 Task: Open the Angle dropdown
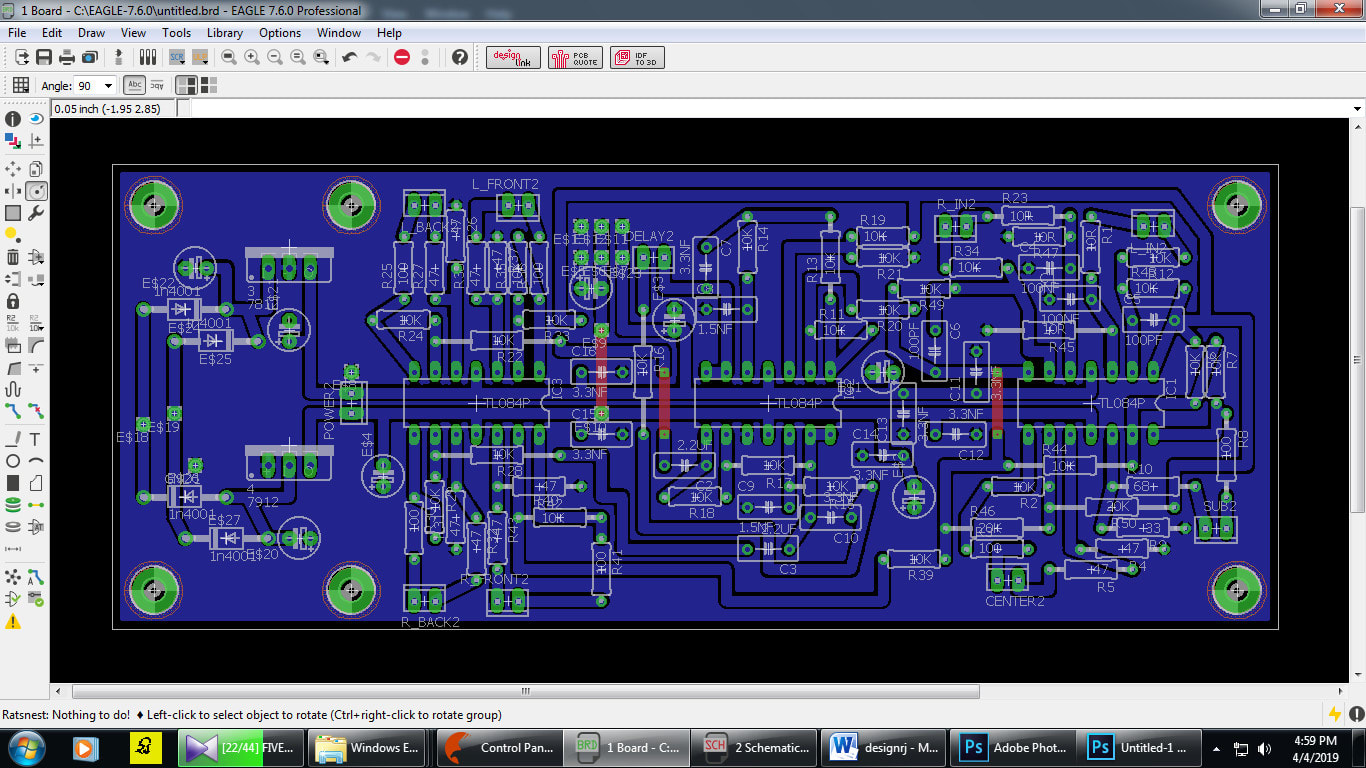[108, 86]
